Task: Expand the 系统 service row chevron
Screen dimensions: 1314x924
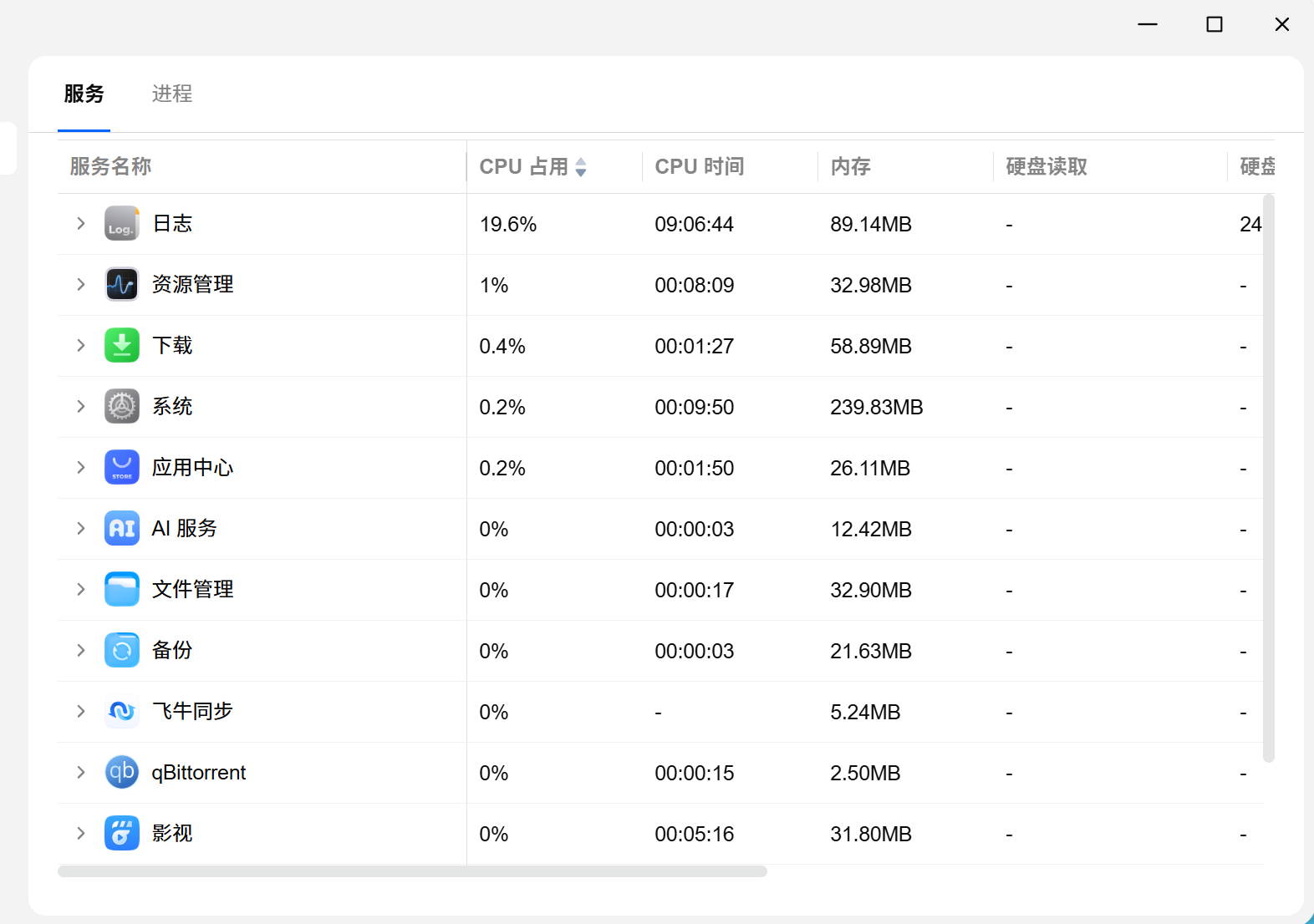Action: tap(81, 407)
